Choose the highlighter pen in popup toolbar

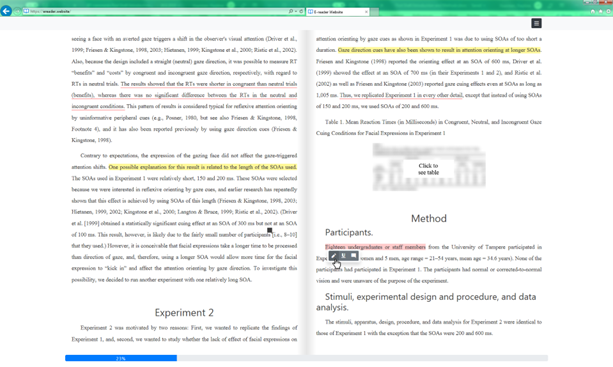click(333, 256)
